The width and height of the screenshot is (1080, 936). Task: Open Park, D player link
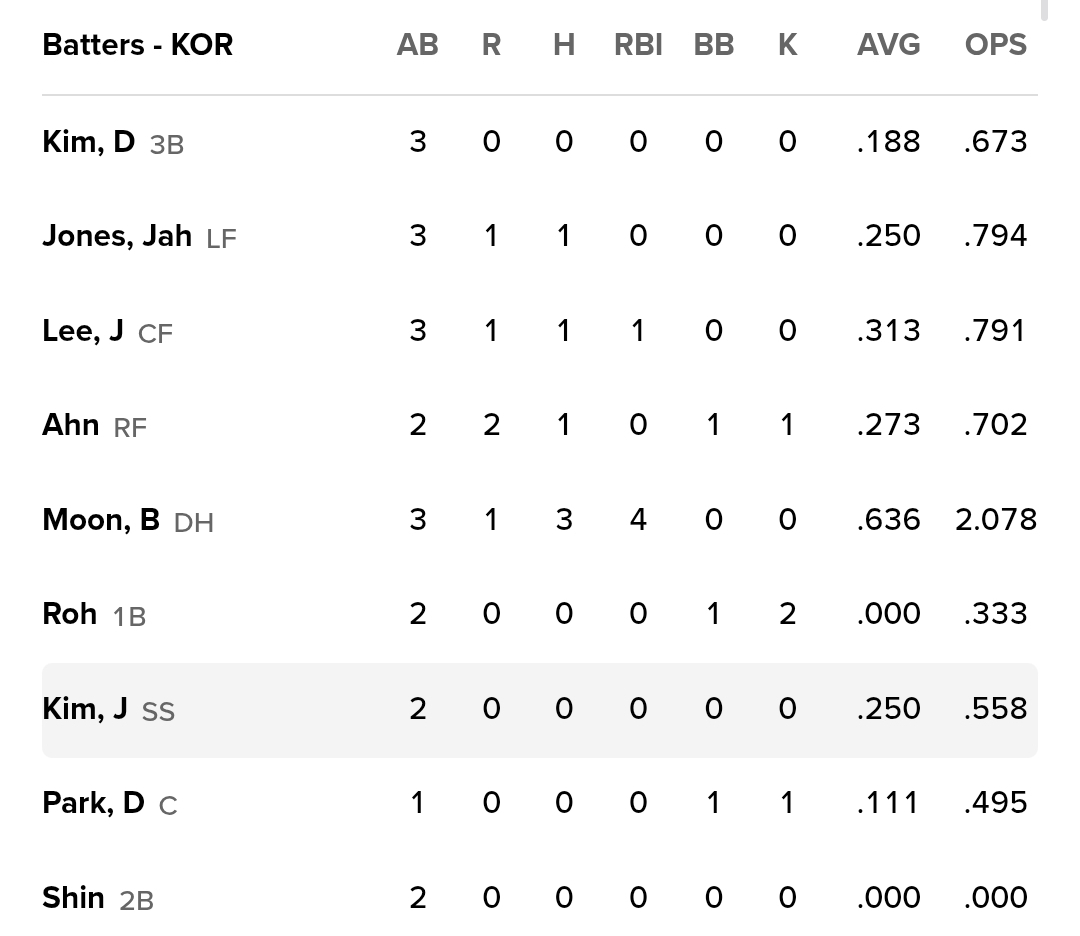[93, 803]
